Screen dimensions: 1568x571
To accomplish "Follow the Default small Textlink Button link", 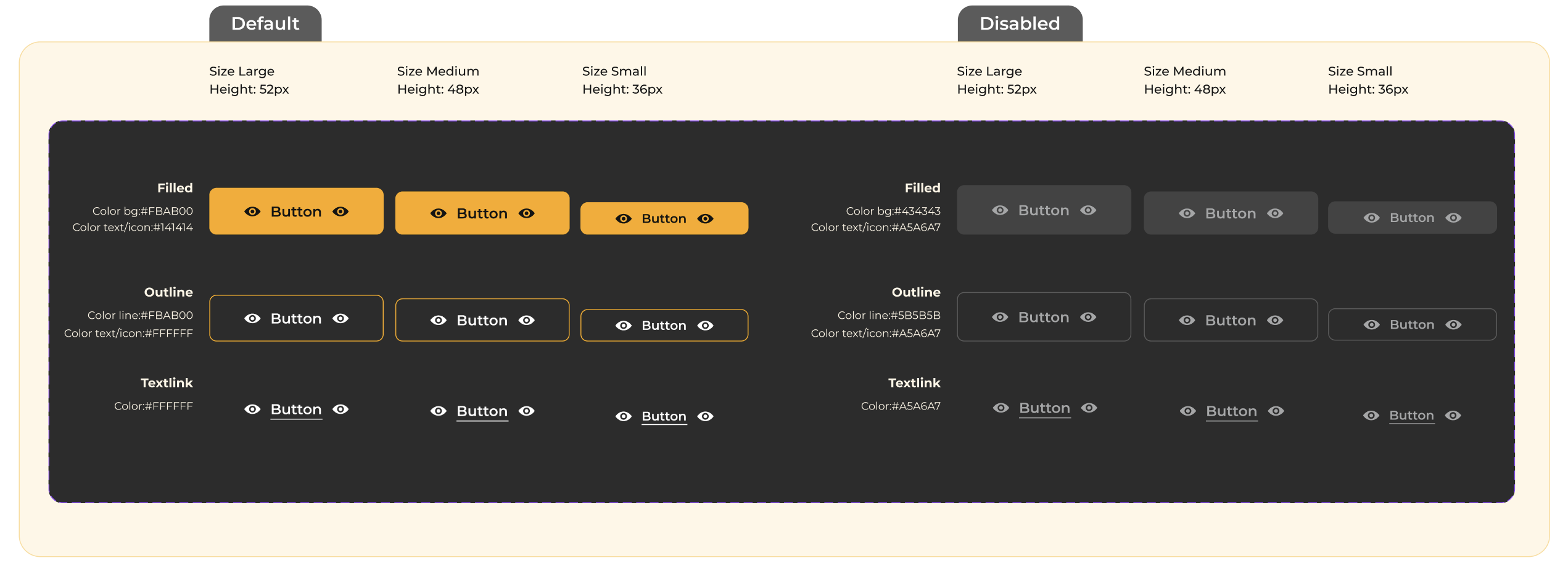I will tap(664, 417).
